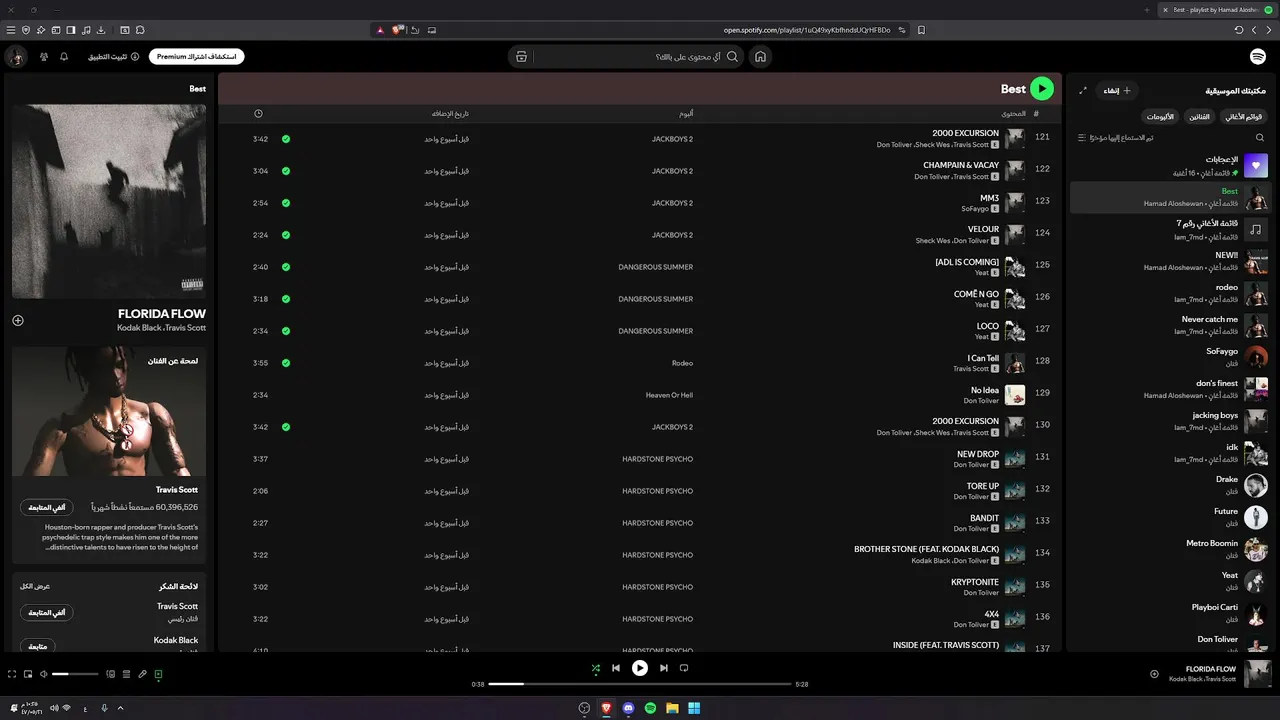Open Brave Shields lion icon
This screenshot has width=1280, height=720.
coord(397,30)
